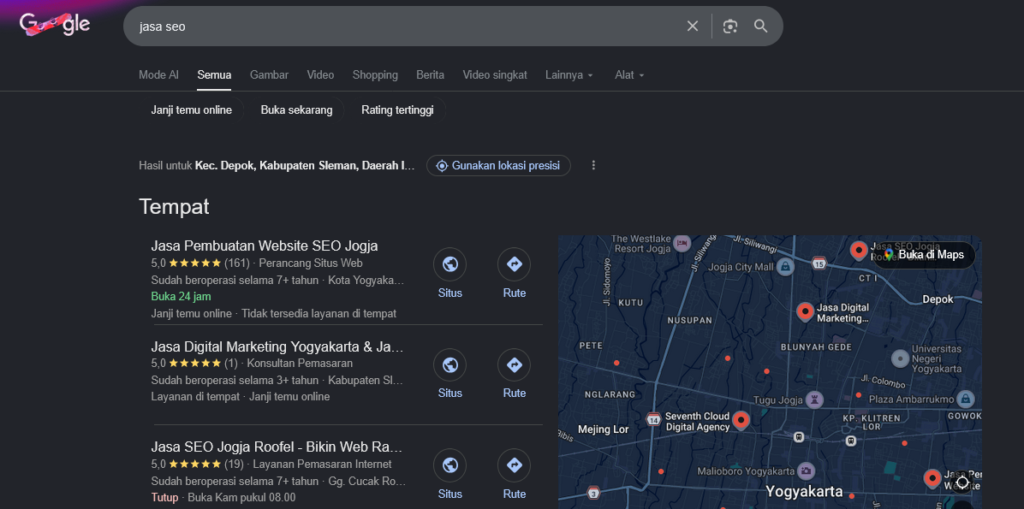Click Seventh Cloud Digital Agency map pin
This screenshot has width=1024, height=509.
point(740,419)
